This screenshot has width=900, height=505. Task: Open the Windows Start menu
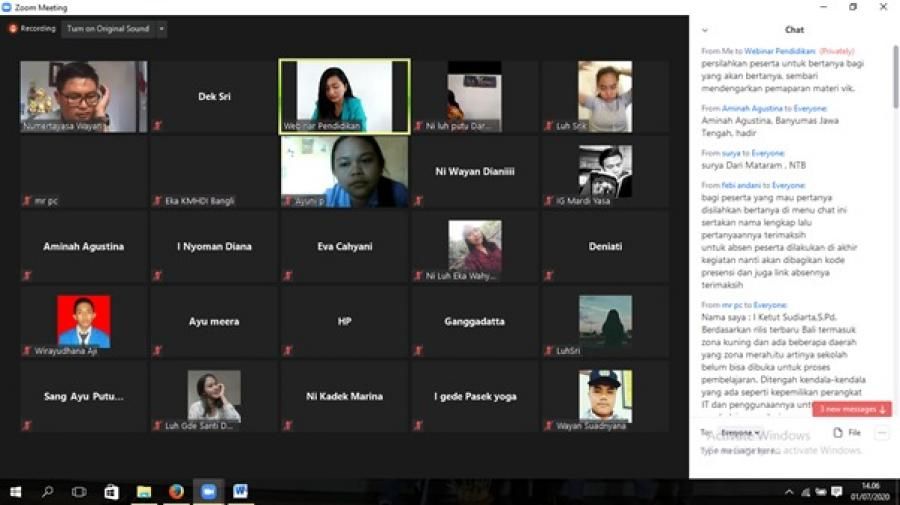(15, 492)
